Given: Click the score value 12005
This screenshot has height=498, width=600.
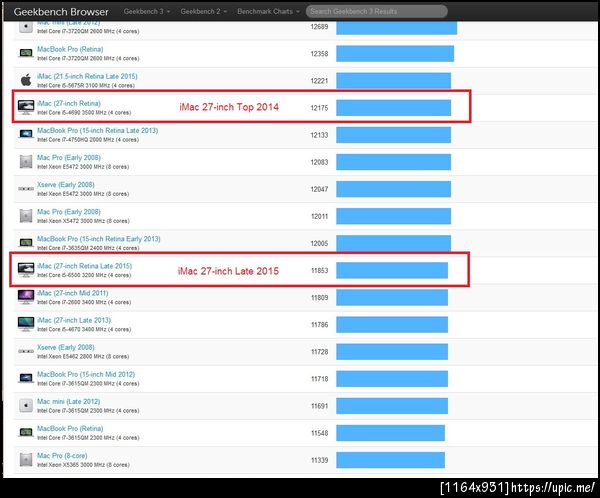Looking at the screenshot, I should tap(319, 243).
